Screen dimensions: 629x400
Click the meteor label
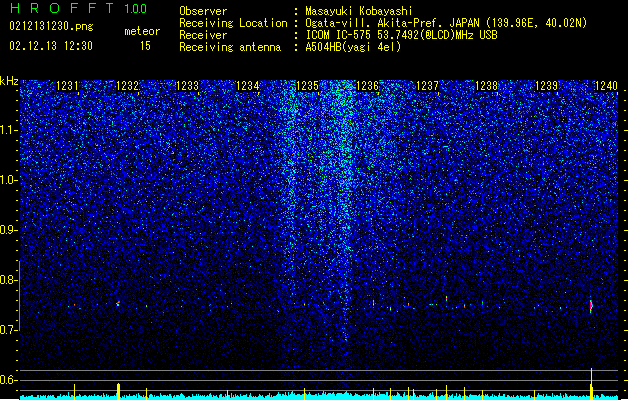click(x=142, y=31)
